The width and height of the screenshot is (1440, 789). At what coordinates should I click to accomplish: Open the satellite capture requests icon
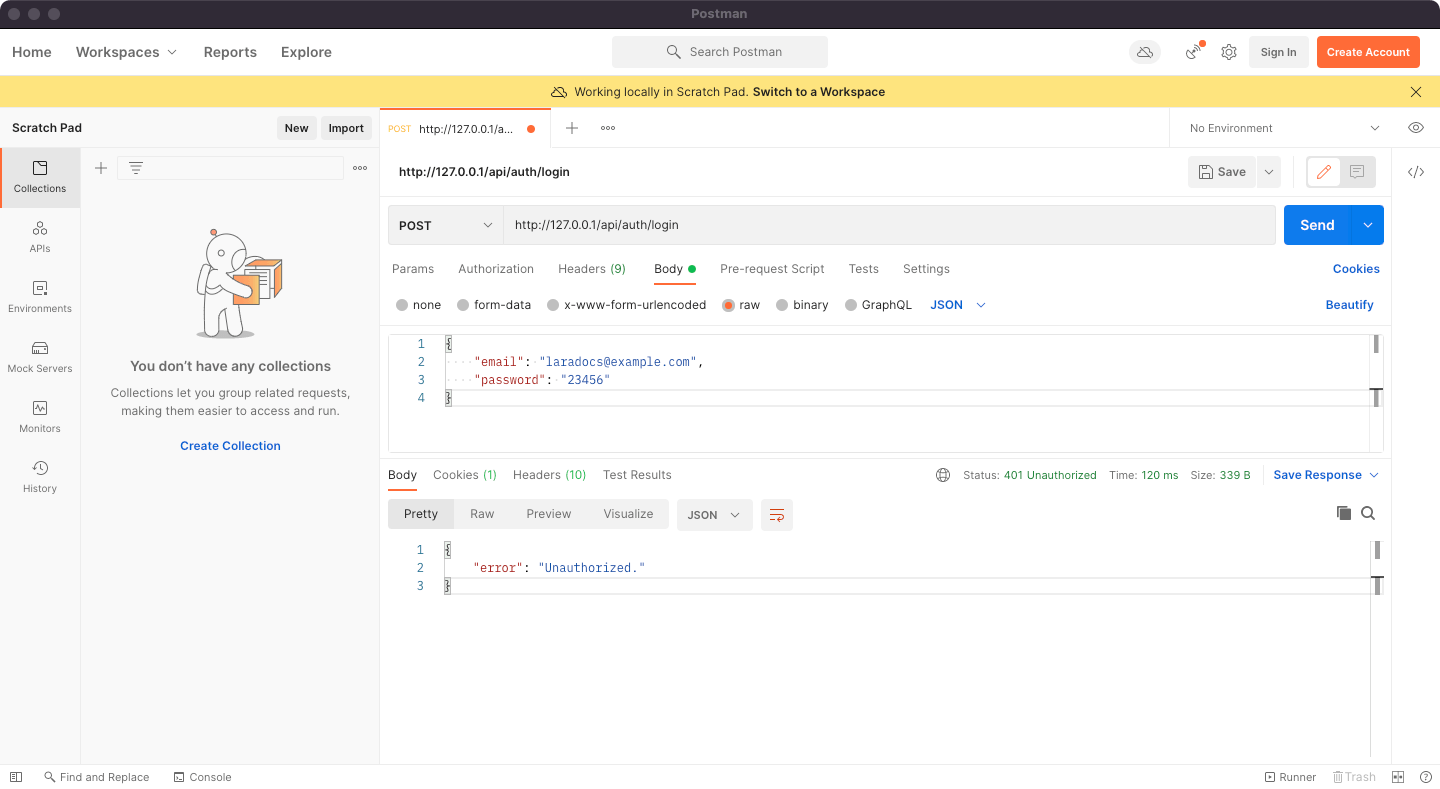point(1194,52)
